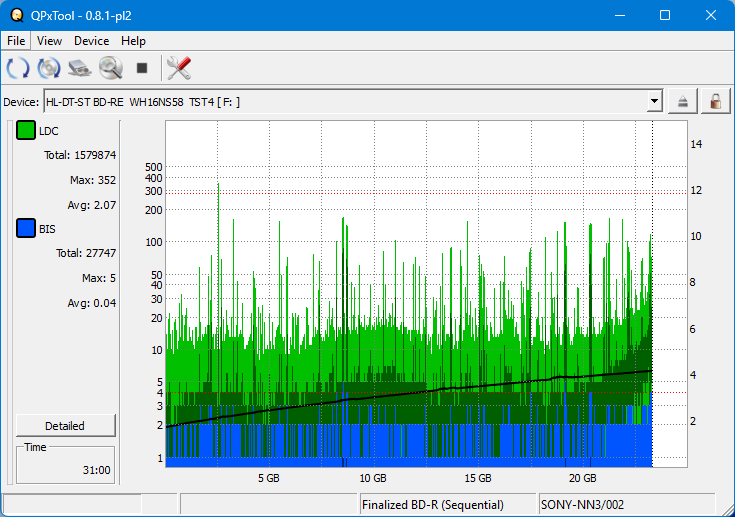Click the elapsed time 31:00 value
Image resolution: width=735 pixels, height=517 pixels.
[97, 470]
